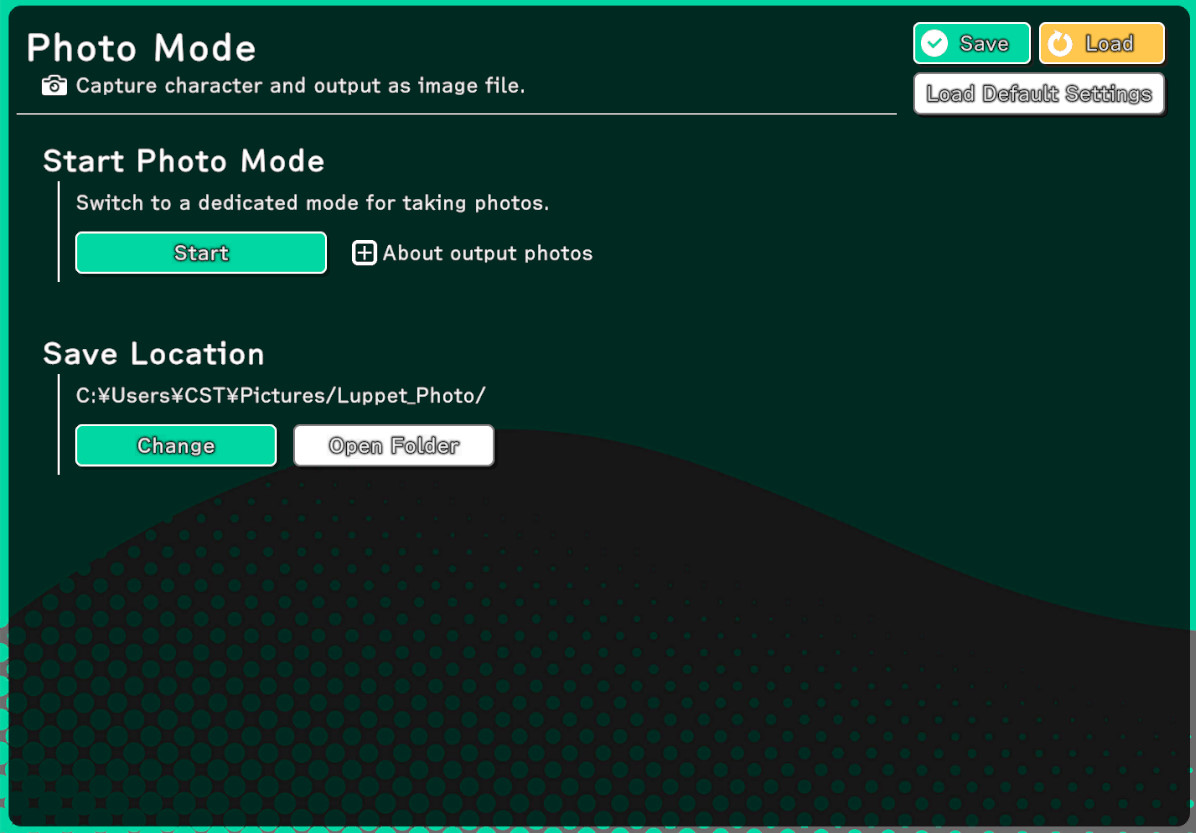1196x833 pixels.
Task: Select the Save Location heading
Action: (154, 354)
